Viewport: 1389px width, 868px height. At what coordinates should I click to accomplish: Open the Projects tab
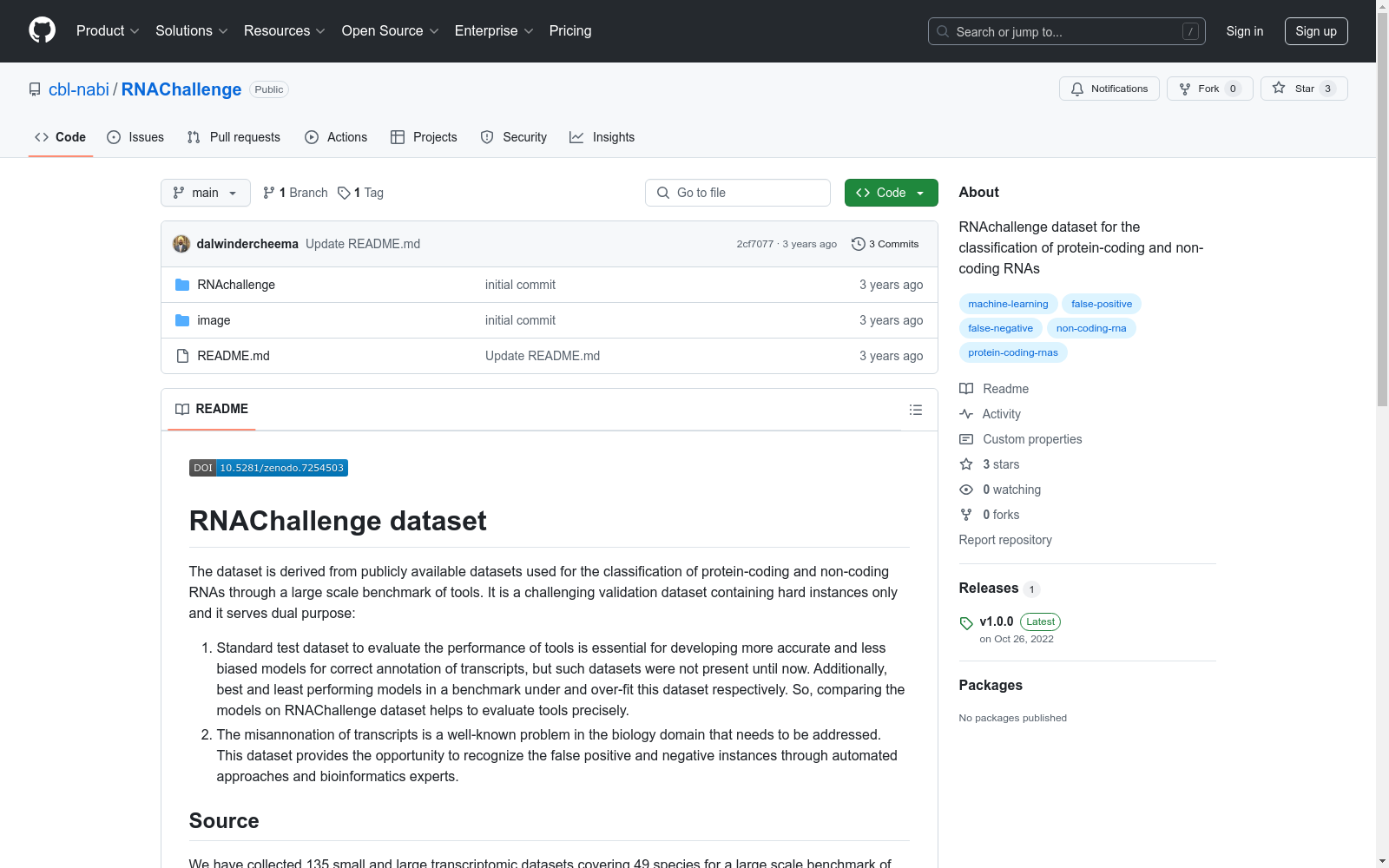pyautogui.click(x=424, y=137)
